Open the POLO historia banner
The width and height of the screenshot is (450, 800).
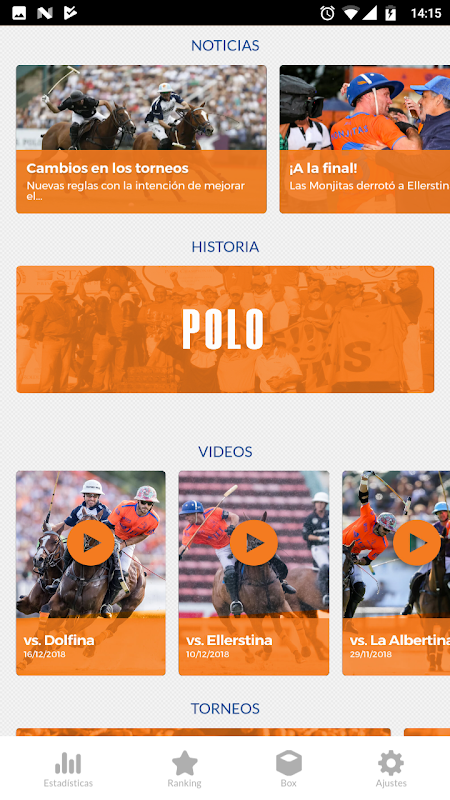tap(225, 329)
